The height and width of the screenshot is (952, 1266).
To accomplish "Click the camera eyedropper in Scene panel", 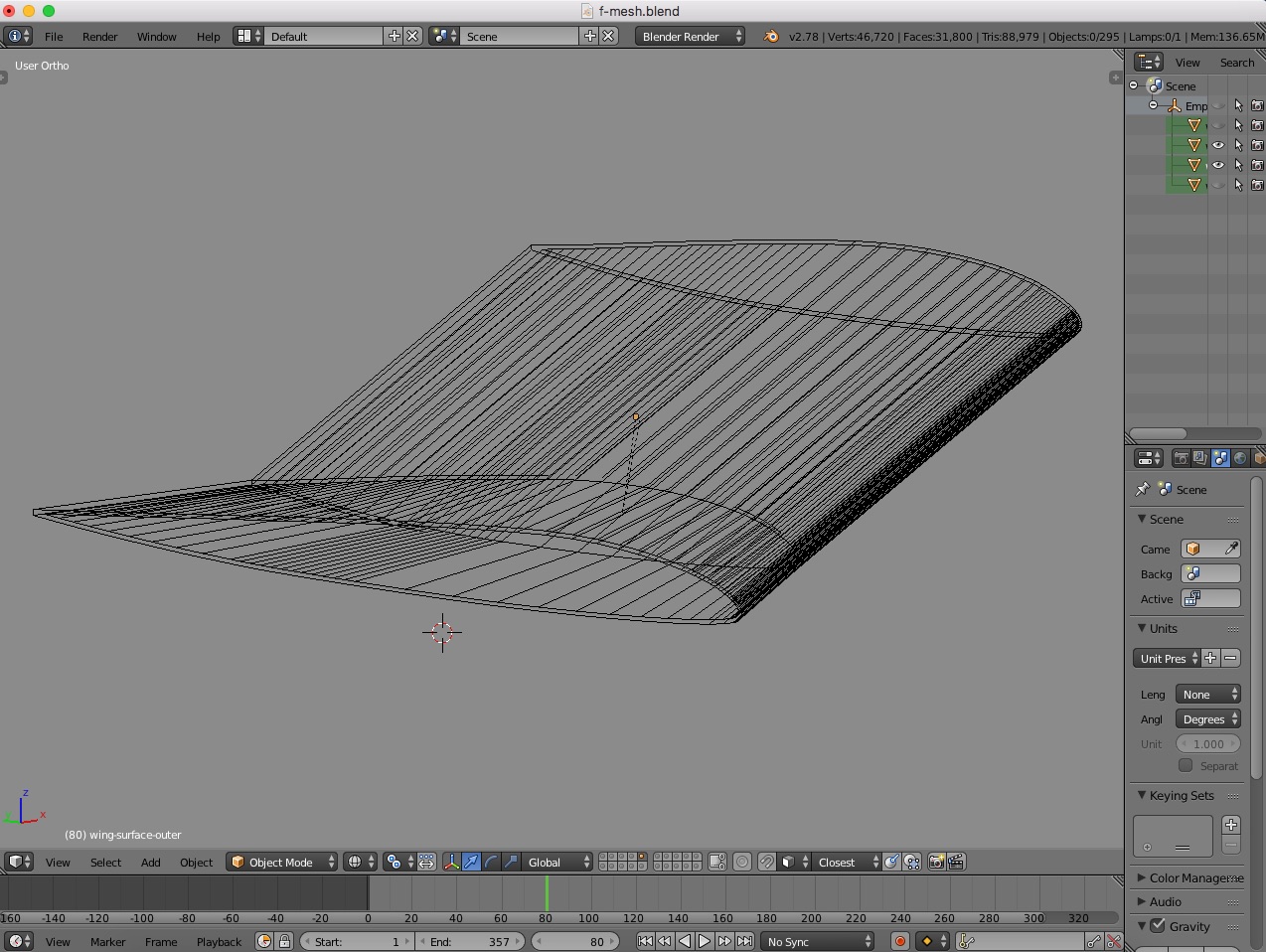I will pos(1231,549).
